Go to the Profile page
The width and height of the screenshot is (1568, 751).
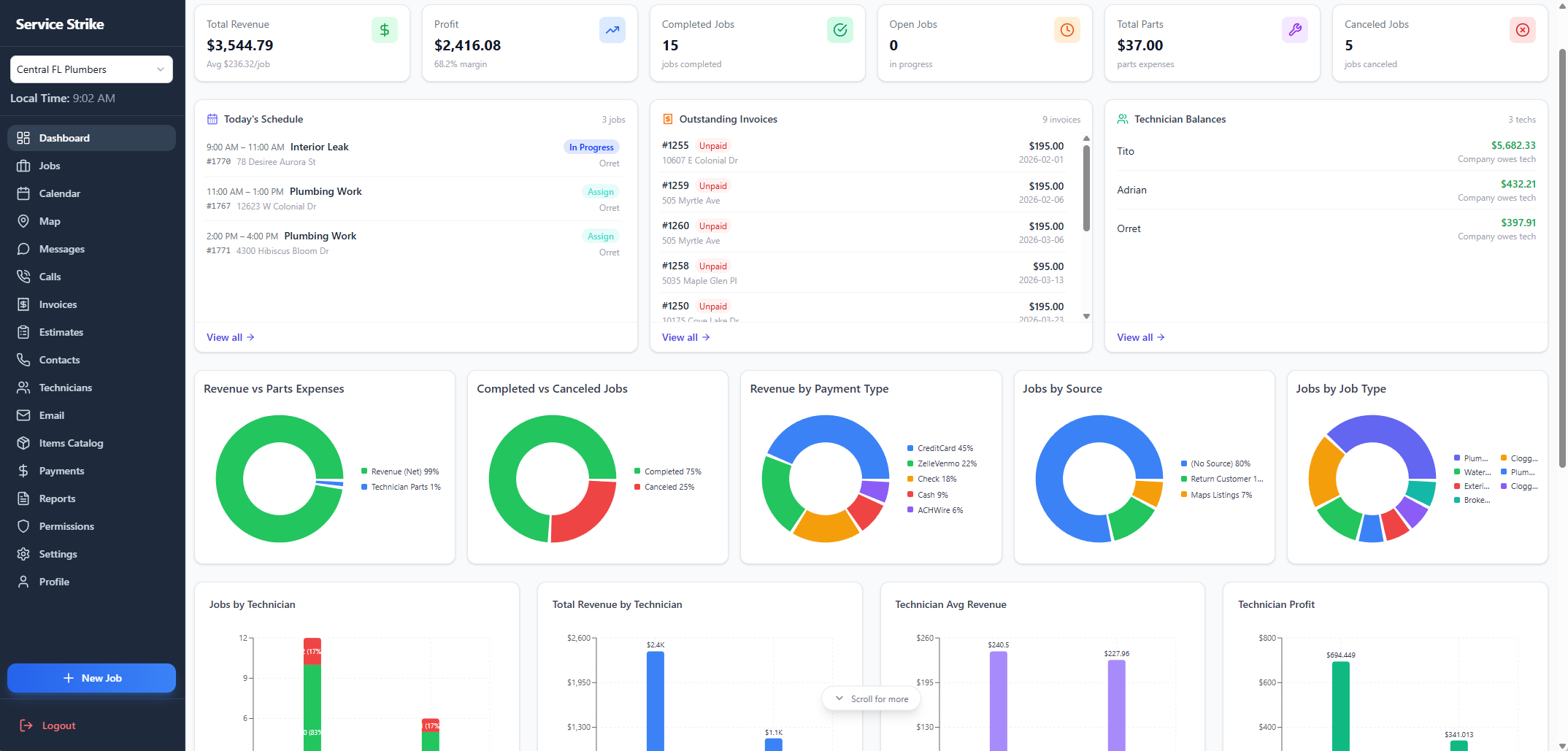[91, 582]
